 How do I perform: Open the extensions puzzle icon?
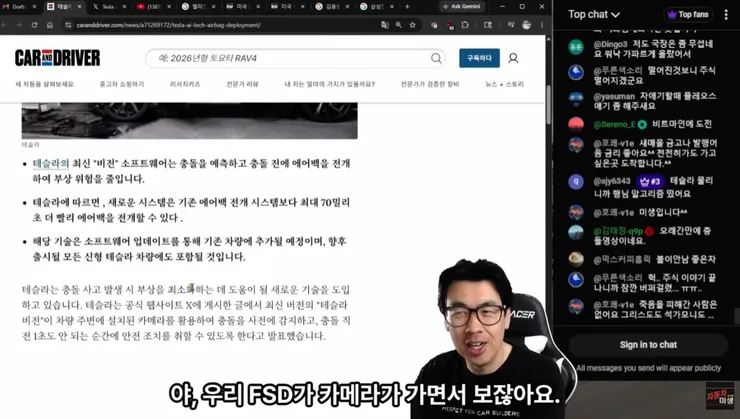465,25
